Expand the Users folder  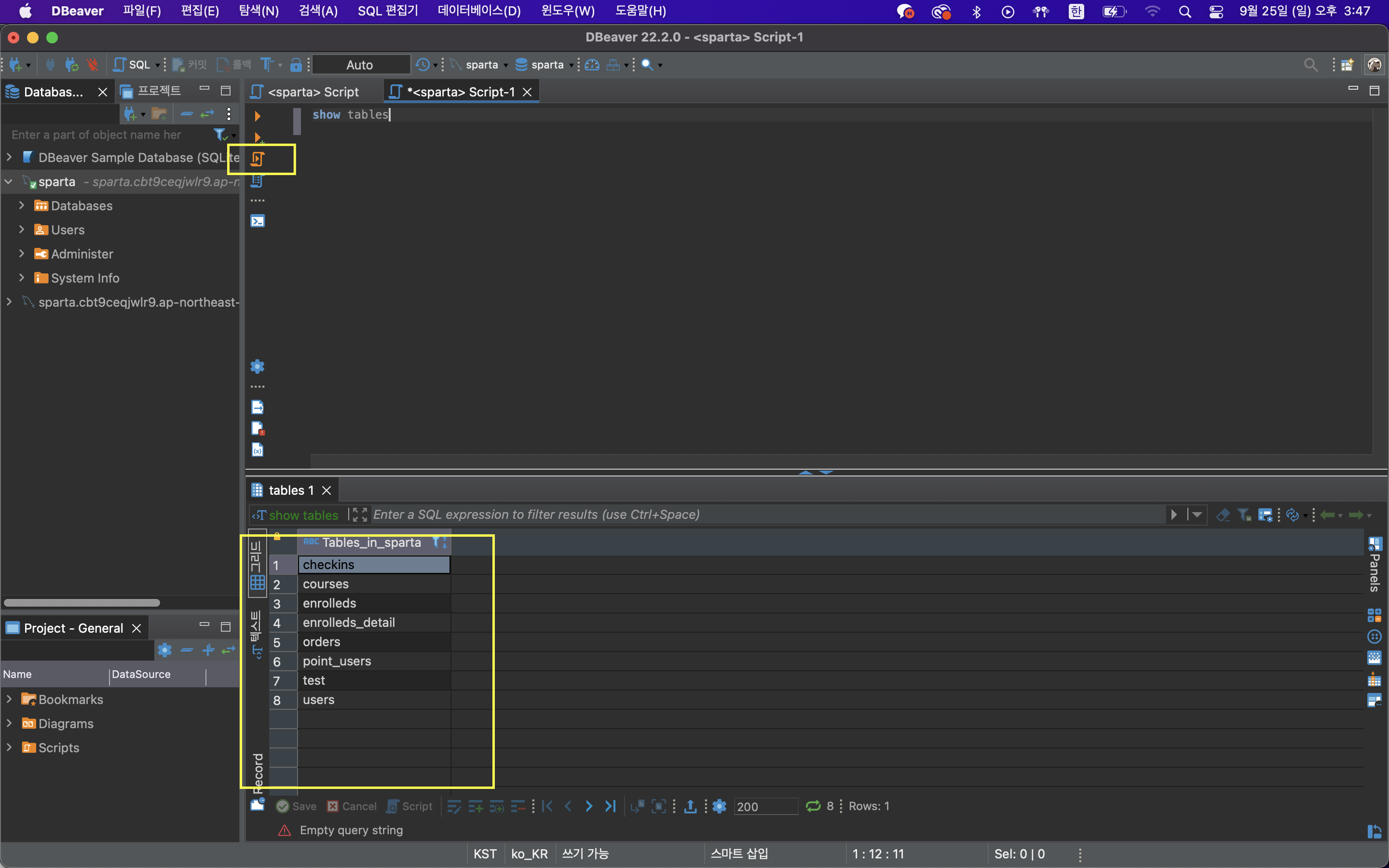click(x=22, y=229)
